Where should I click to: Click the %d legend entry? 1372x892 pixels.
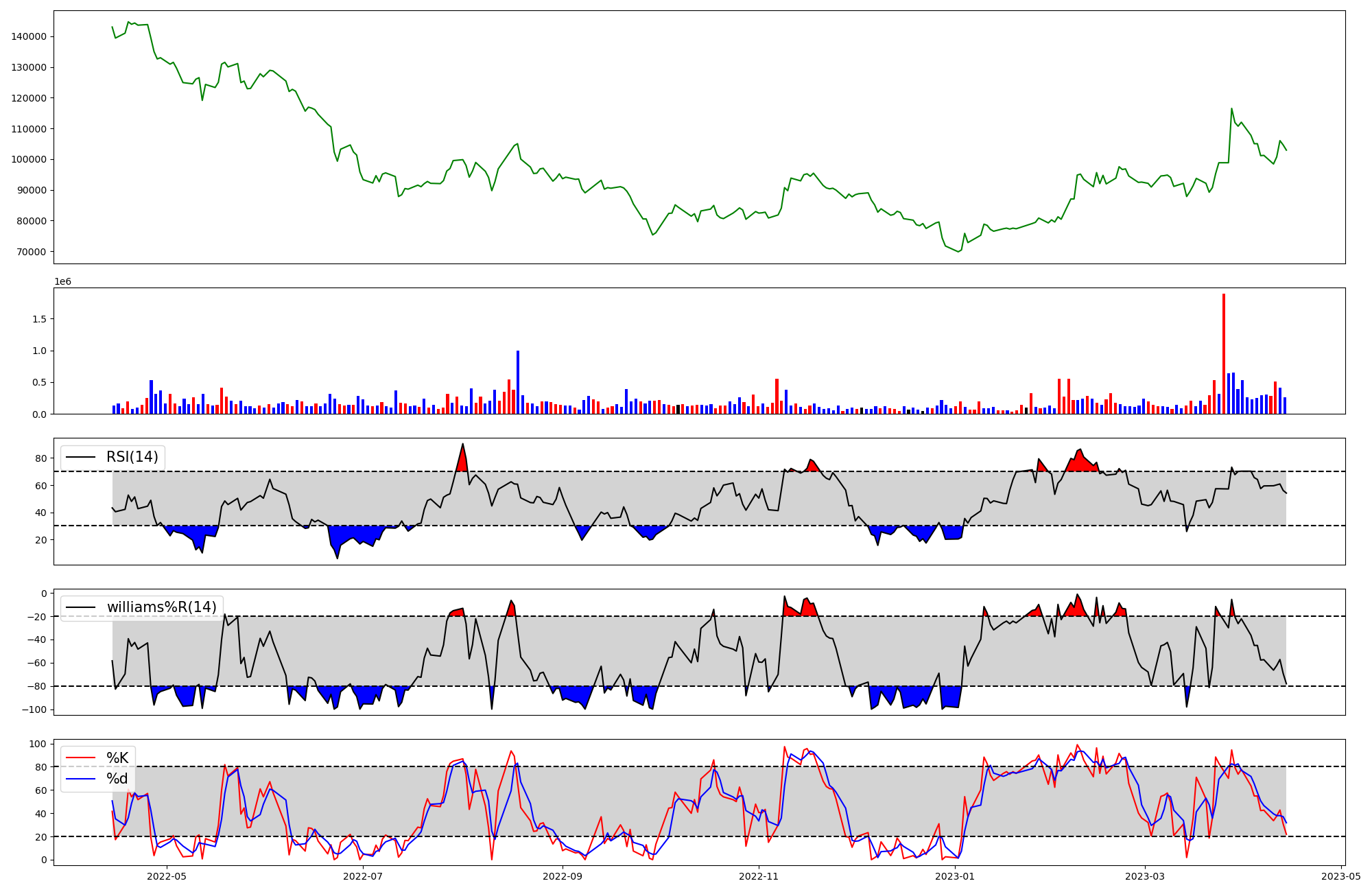[117, 779]
